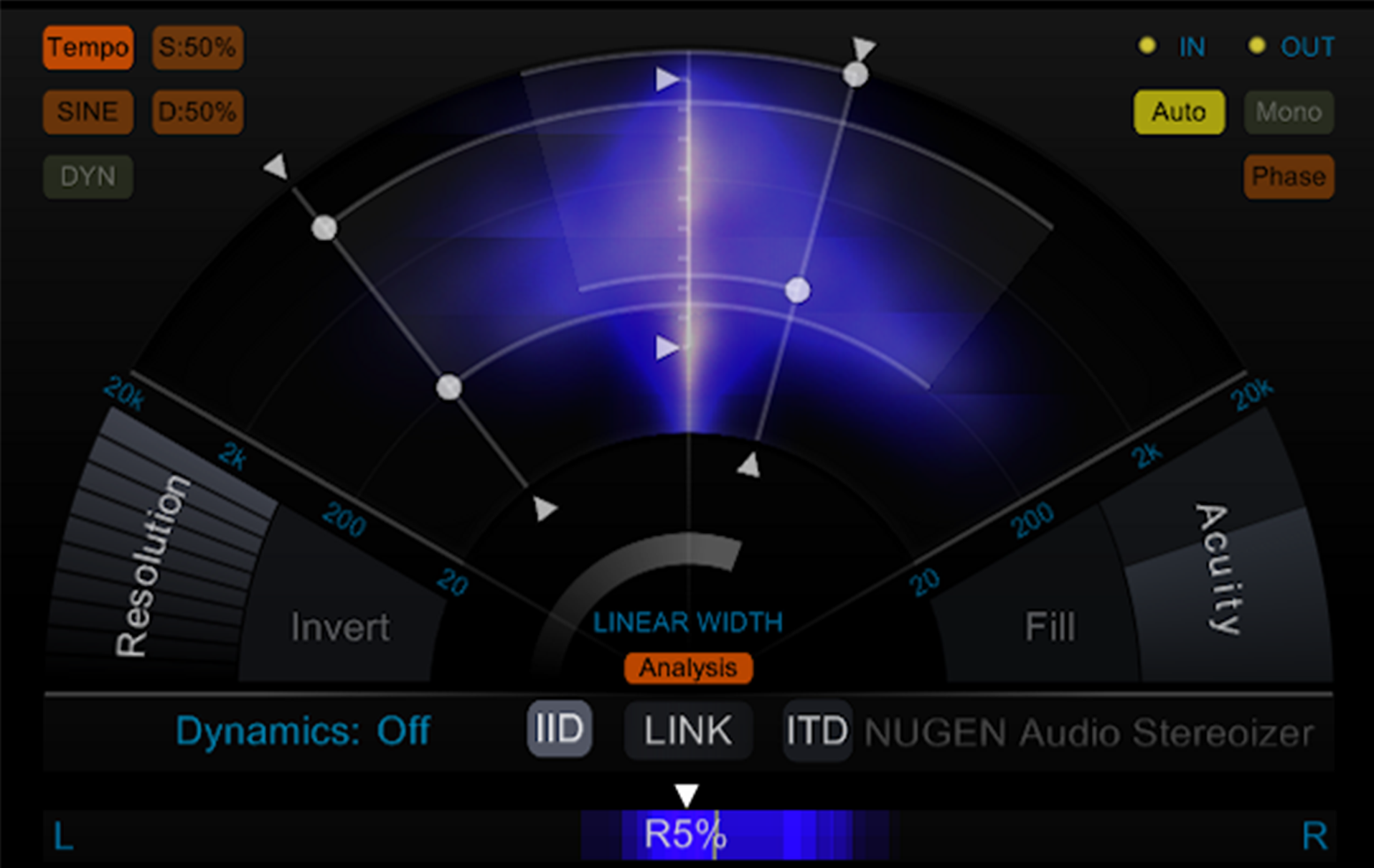Viewport: 1374px width, 868px height.
Task: Click the D:50% value box
Action: click(x=197, y=112)
